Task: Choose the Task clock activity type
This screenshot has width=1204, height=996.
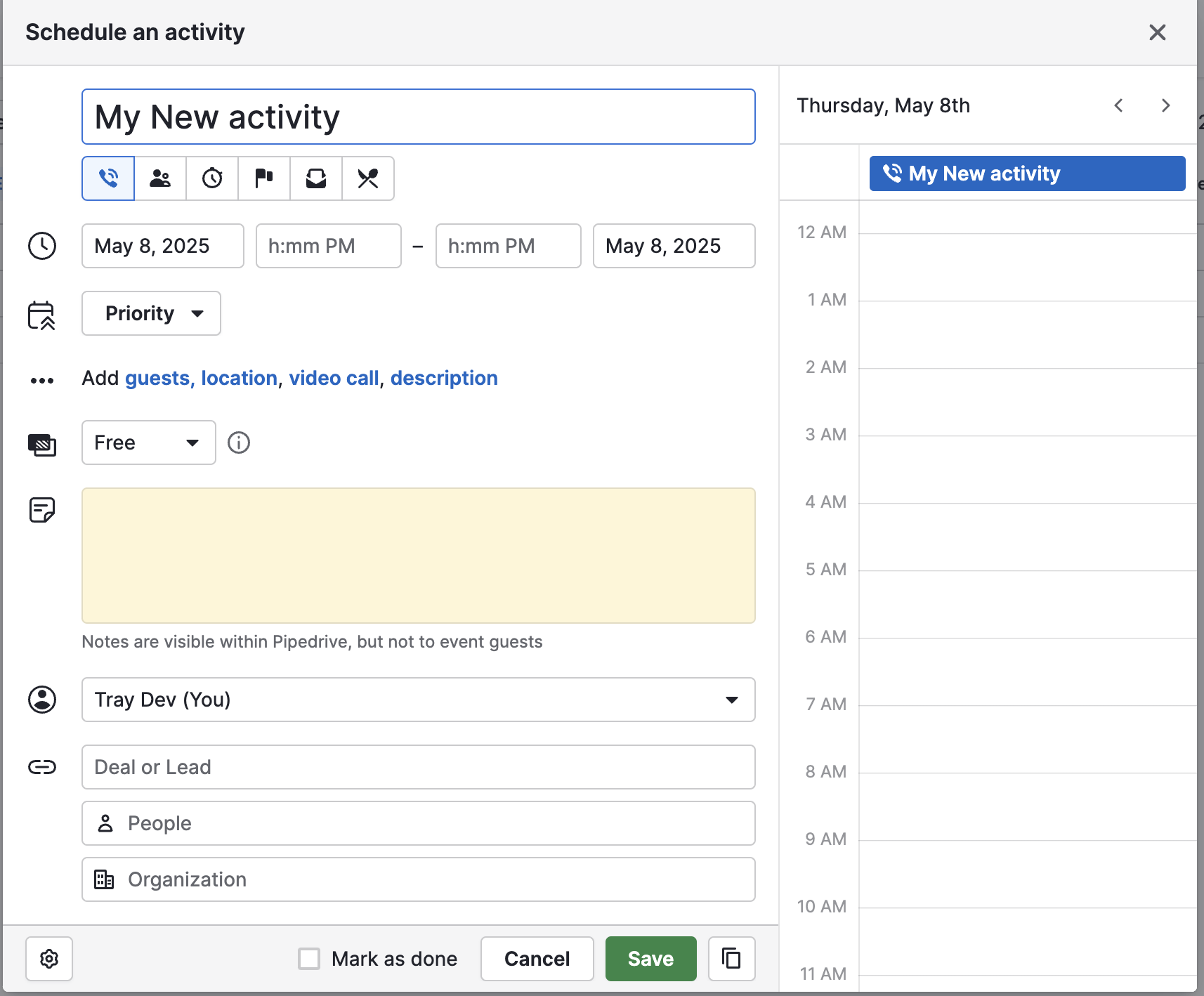Action: [212, 178]
